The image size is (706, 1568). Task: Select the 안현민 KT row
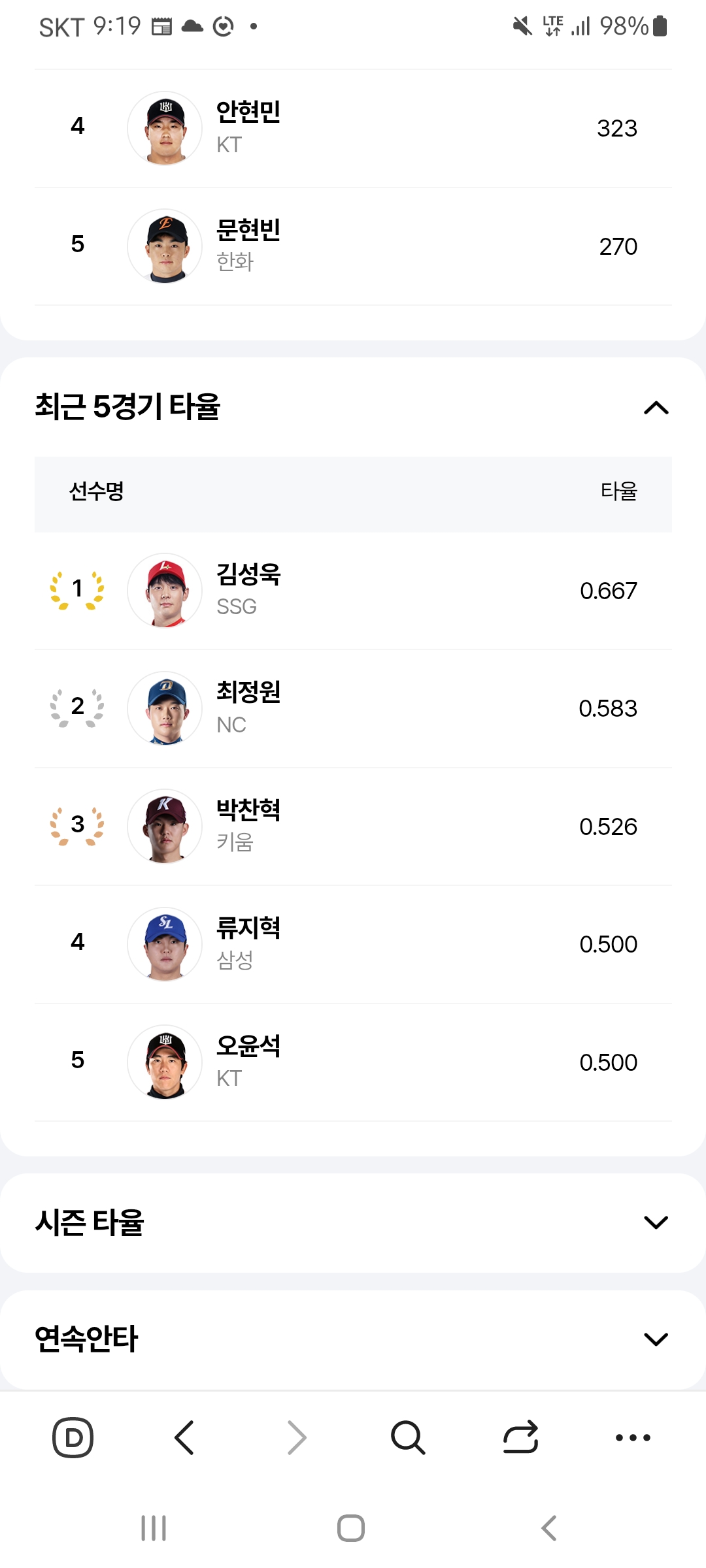(x=353, y=128)
